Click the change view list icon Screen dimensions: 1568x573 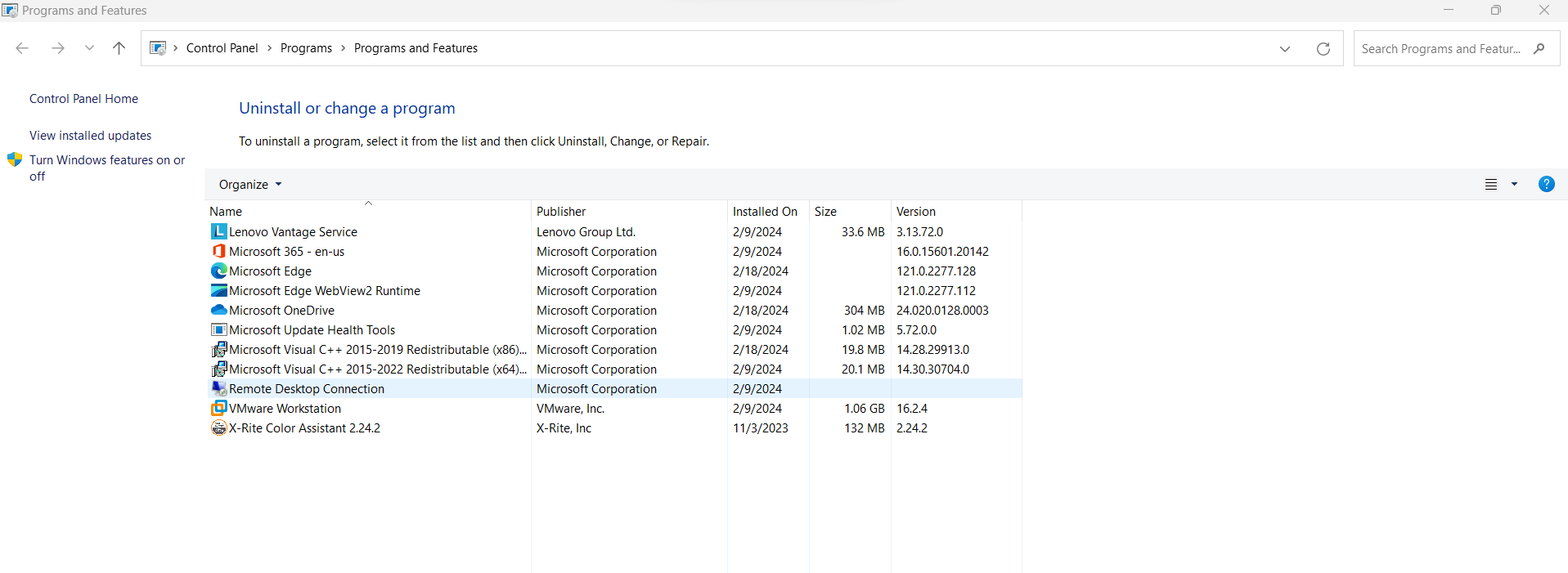(1491, 184)
